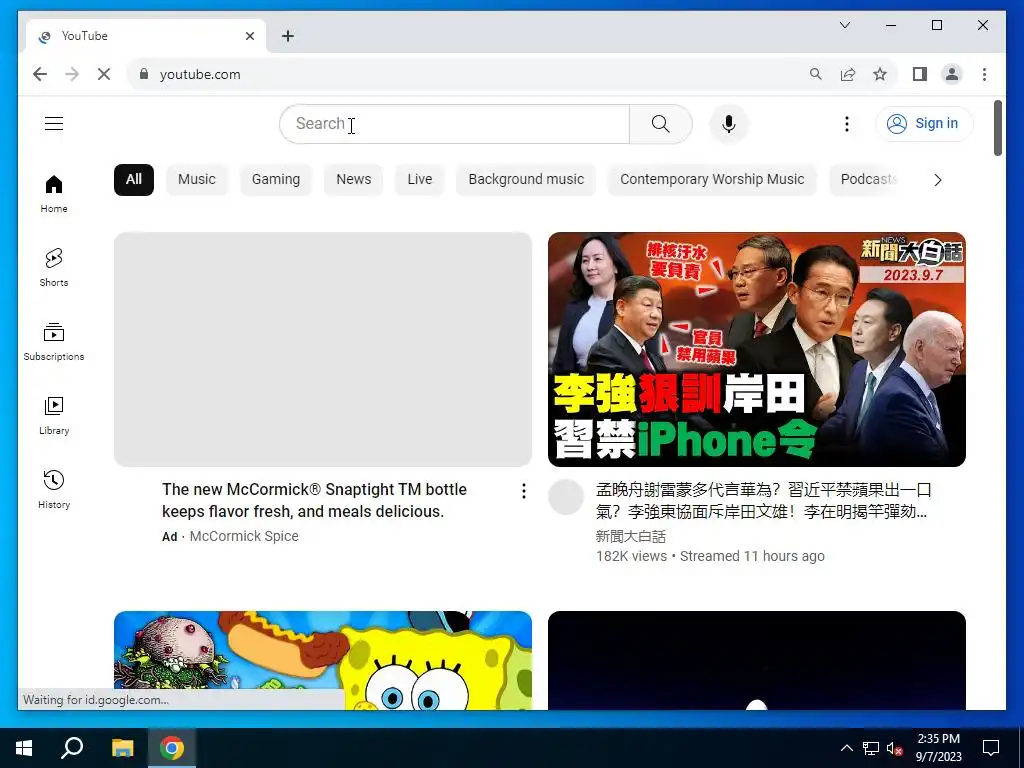Open 新聞大白話 channel name link

click(x=630, y=537)
